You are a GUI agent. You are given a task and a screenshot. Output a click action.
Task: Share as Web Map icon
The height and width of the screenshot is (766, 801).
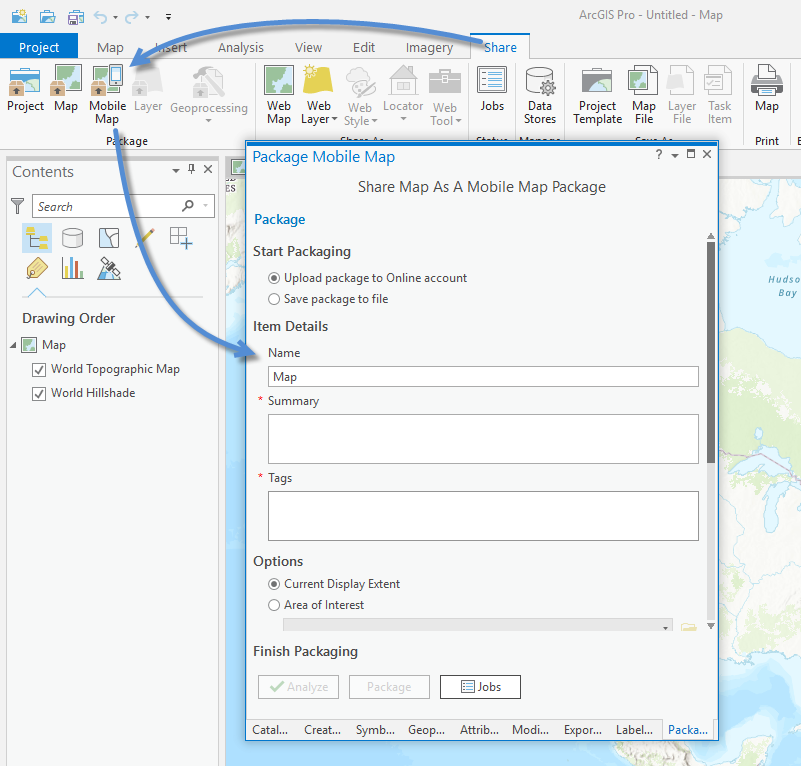[x=278, y=80]
